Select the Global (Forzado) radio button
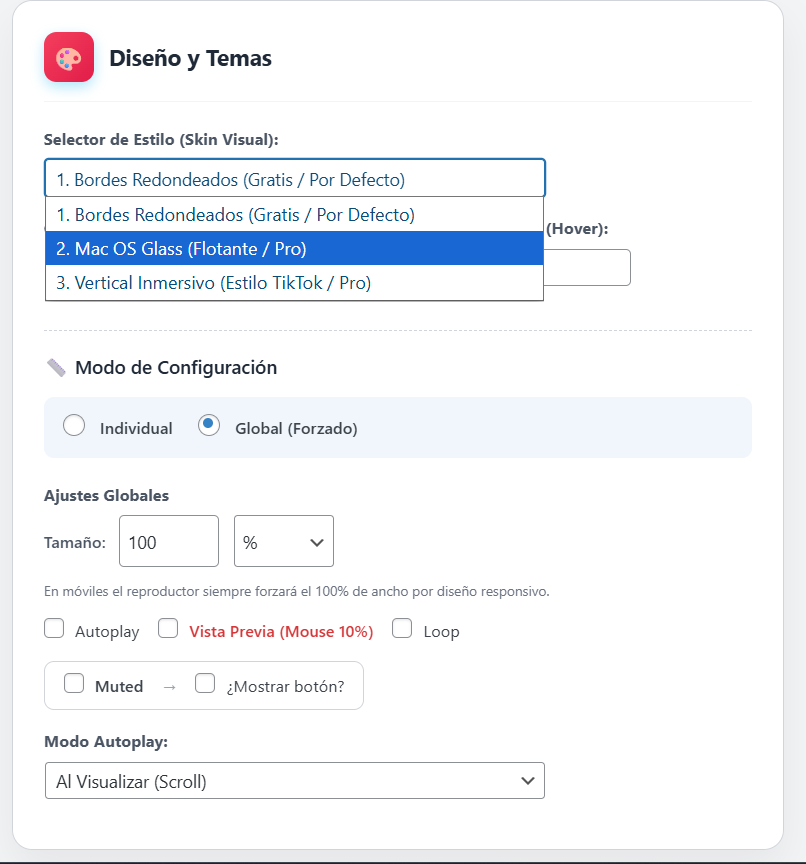806x864 pixels. coord(209,426)
